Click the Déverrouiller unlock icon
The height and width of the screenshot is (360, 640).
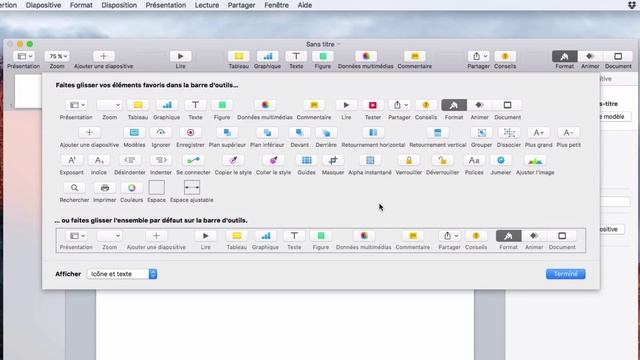(x=442, y=160)
